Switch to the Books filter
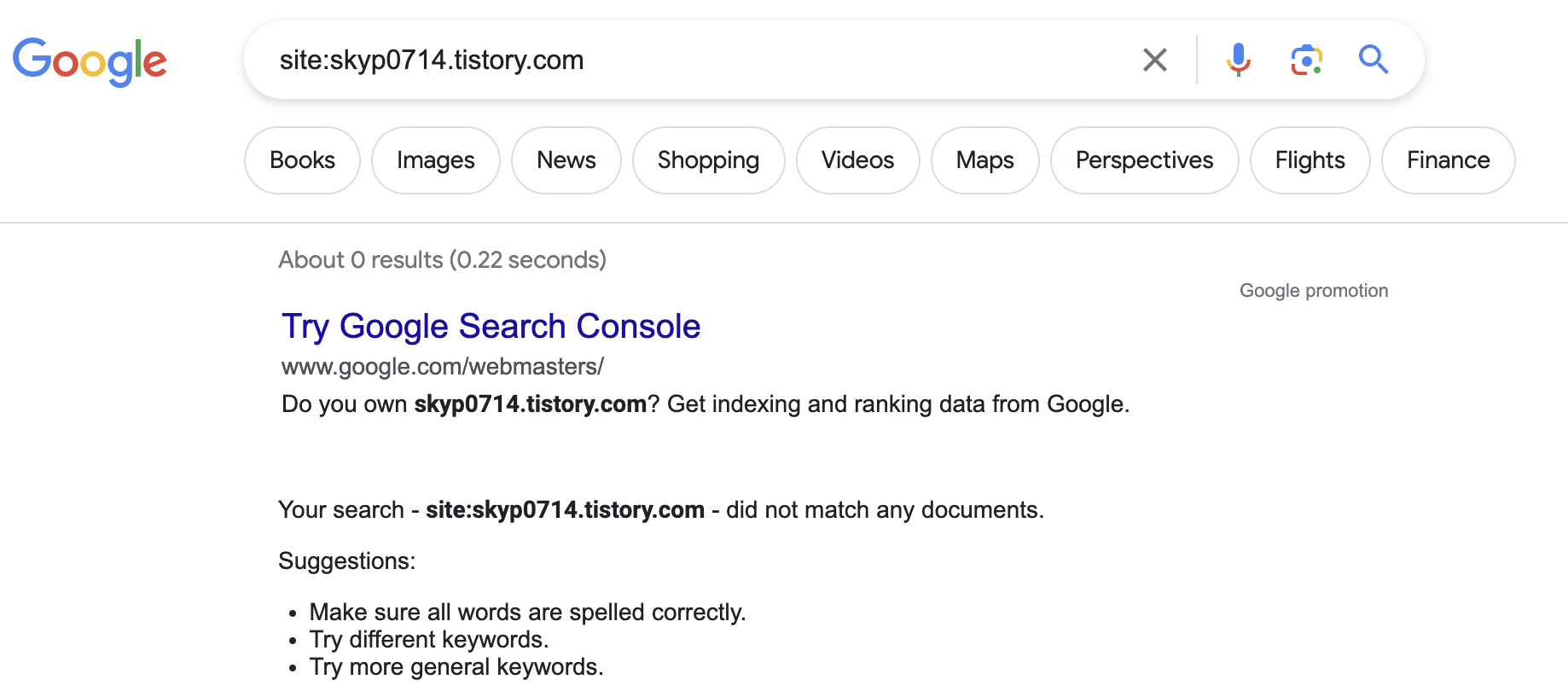 tap(303, 160)
